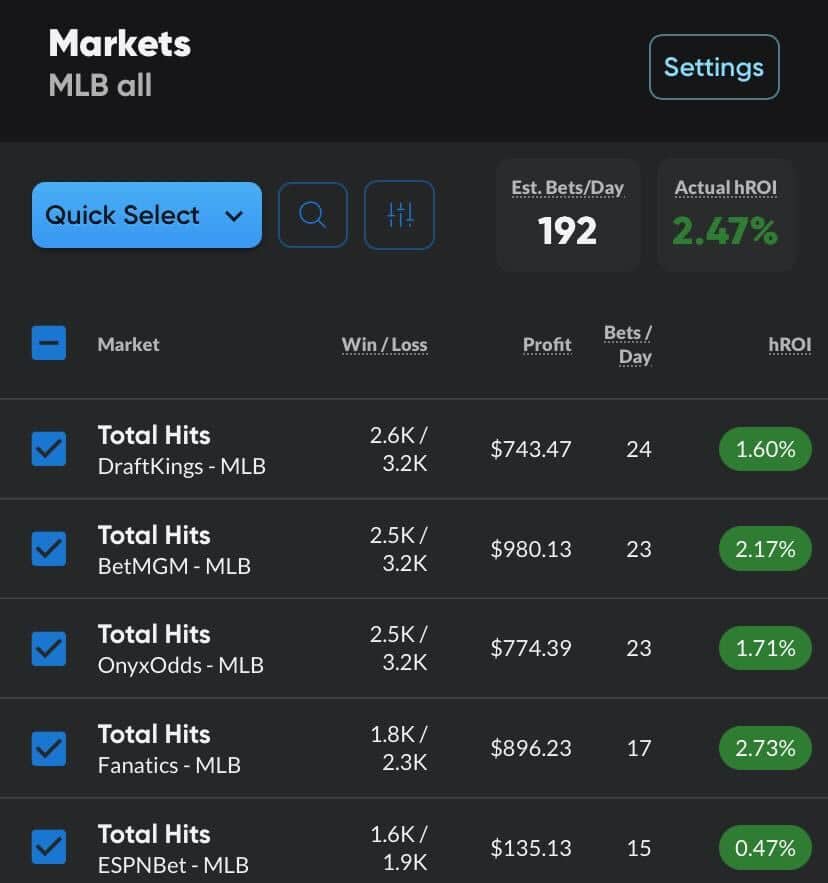Select the 2.73% hROI badge for Fanatics
Image resolution: width=828 pixels, height=883 pixels.
[765, 748]
